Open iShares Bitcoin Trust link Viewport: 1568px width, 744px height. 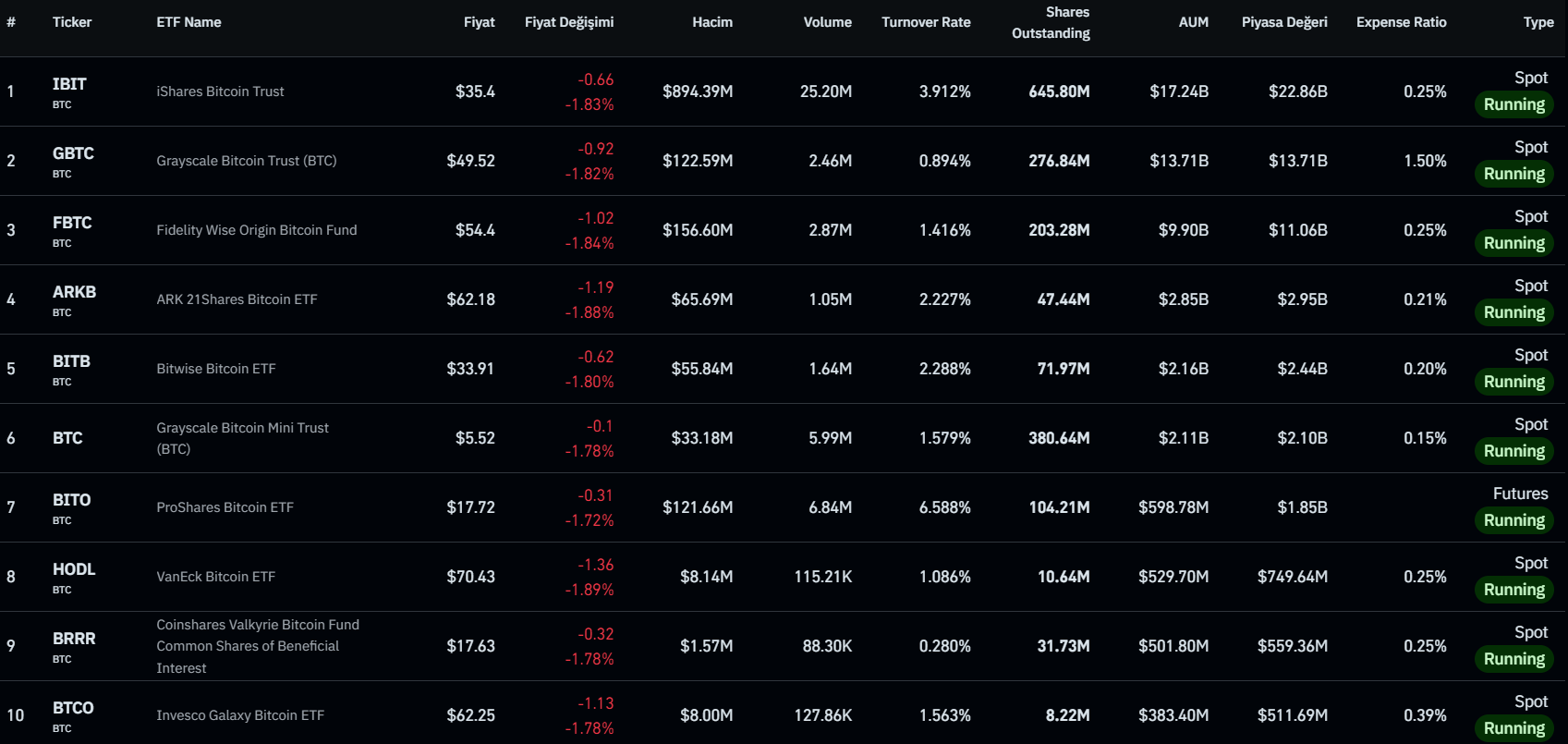220,91
